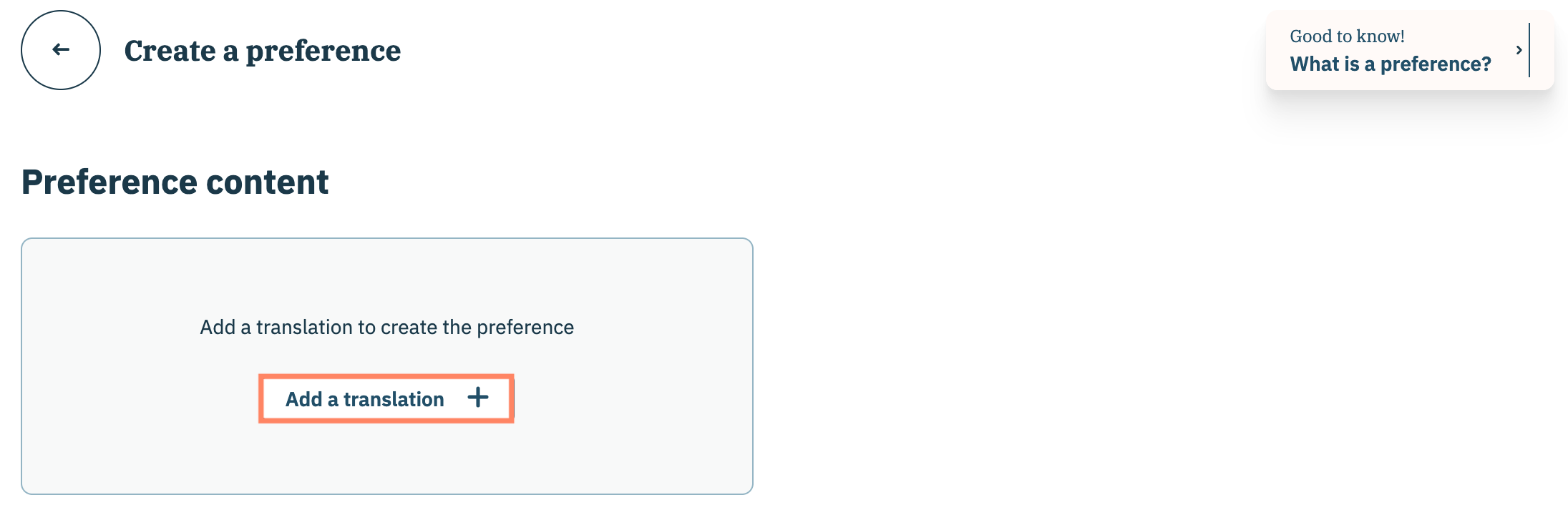This screenshot has height=505, width=1568.
Task: Expand the Good to know chevron arrow
Action: coord(1519,50)
